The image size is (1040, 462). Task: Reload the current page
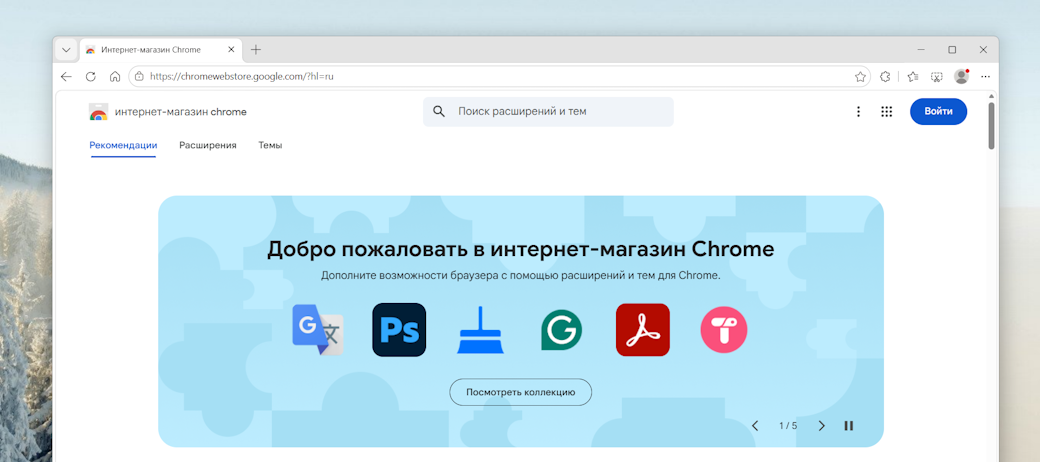(x=91, y=76)
